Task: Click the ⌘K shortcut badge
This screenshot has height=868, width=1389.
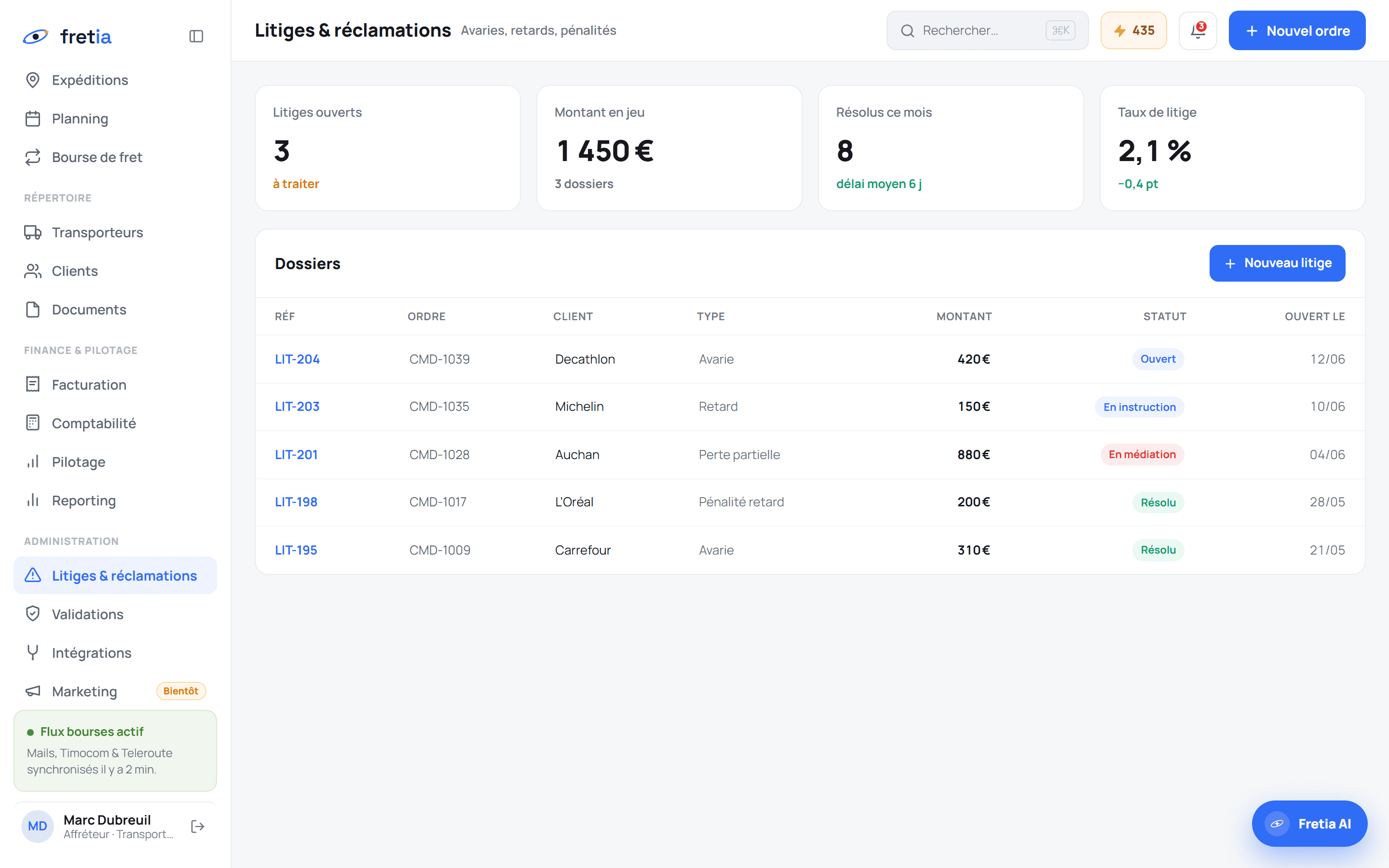Action: pos(1060,30)
